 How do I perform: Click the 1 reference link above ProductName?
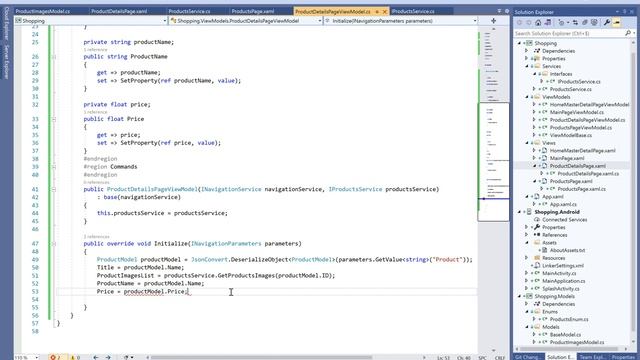tap(96, 49)
